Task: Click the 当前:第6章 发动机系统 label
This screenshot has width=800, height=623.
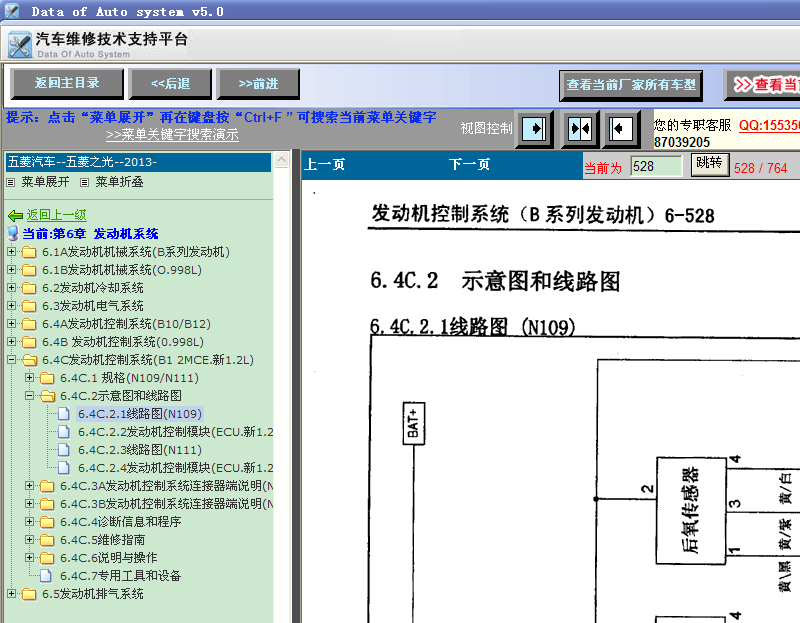Action: [x=90, y=234]
